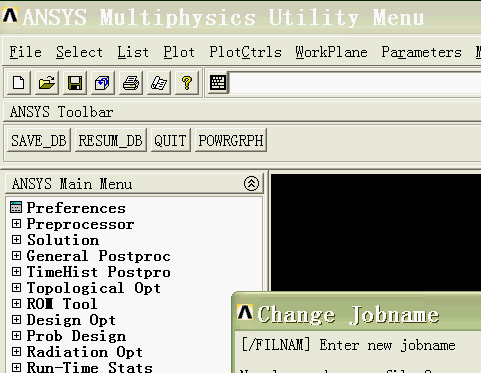This screenshot has height=373, width=481.
Task: Open the List menu
Action: coord(133,52)
